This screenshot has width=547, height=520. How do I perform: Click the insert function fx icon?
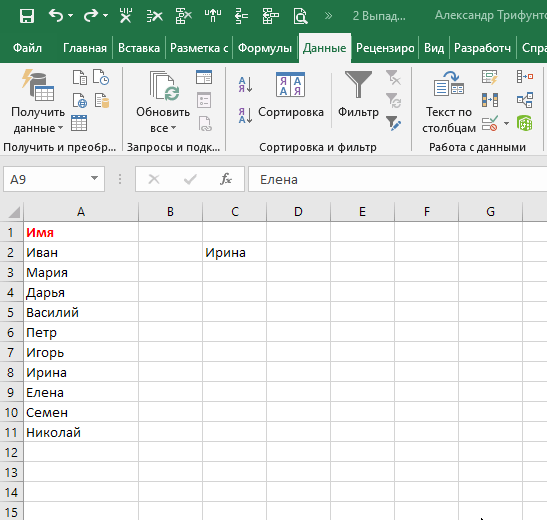[226, 179]
